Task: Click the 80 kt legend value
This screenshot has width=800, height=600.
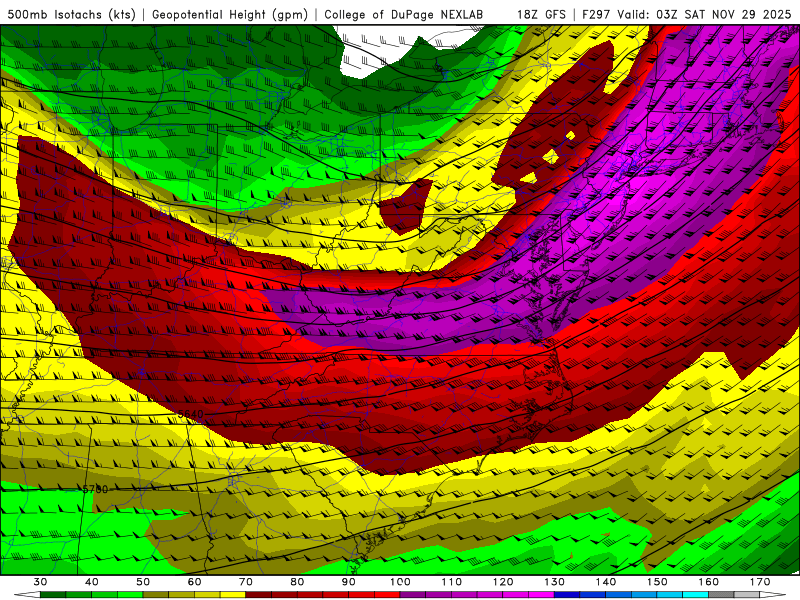Action: pos(297,582)
